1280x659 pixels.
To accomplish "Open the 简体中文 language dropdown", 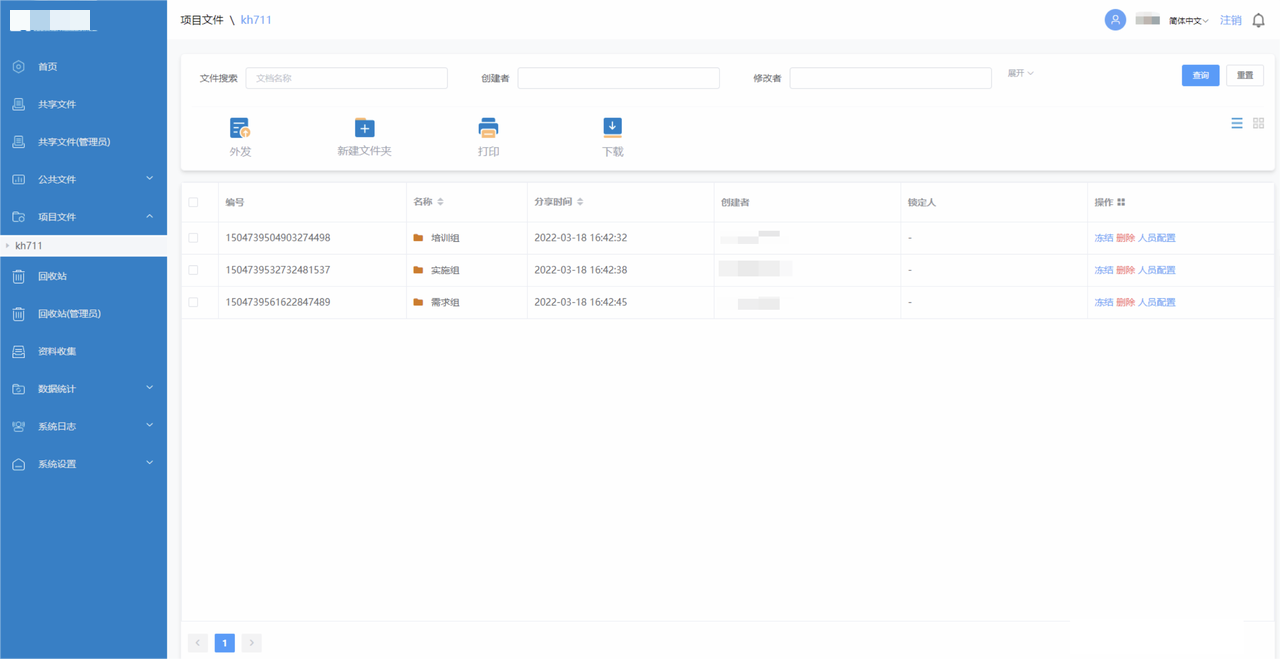I will (1189, 20).
